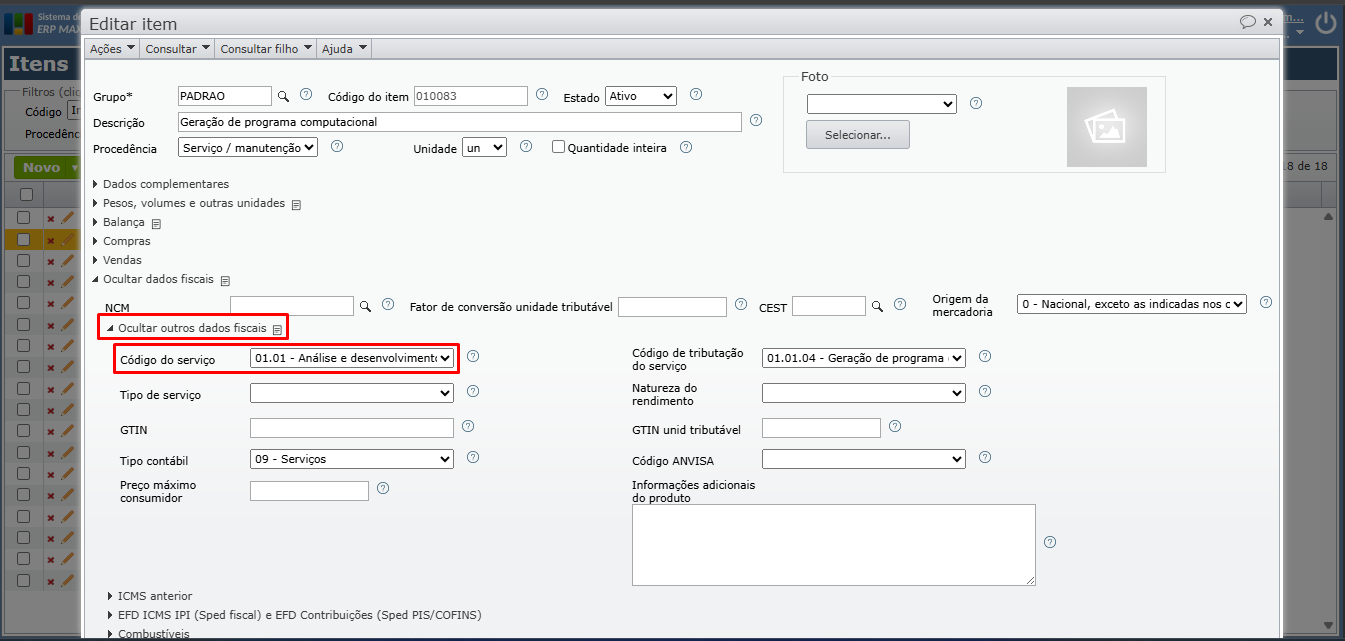The image size is (1345, 641).
Task: Open the Procedência dropdown
Action: pos(248,147)
